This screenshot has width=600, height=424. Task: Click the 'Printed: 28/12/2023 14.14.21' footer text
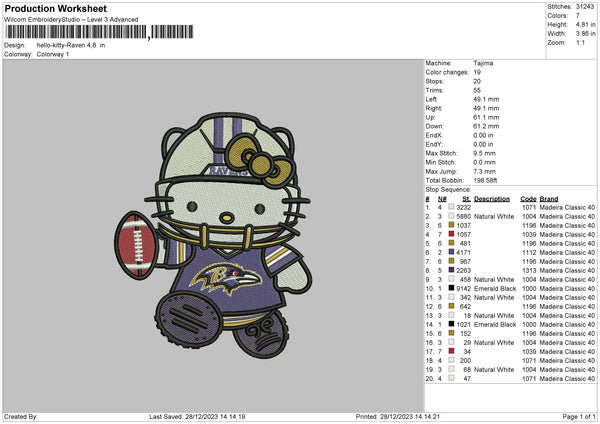coord(398,416)
